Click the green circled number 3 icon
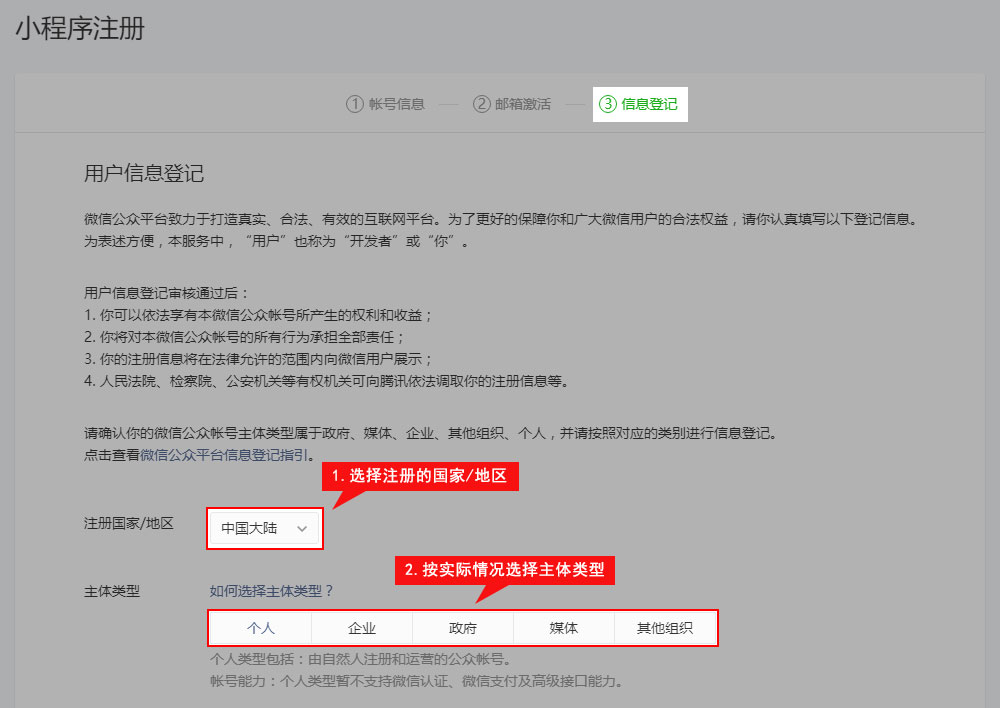 click(x=607, y=104)
